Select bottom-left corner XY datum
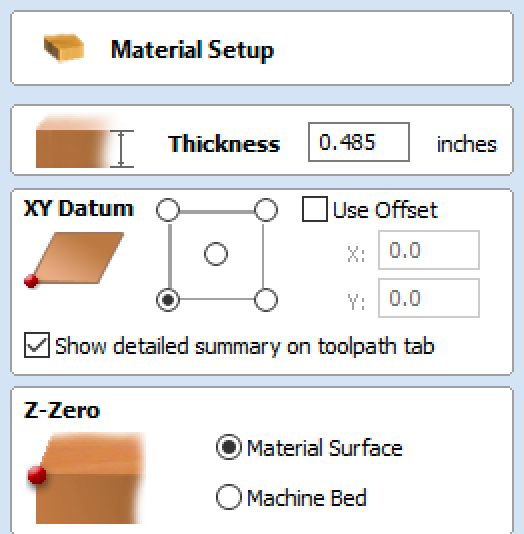Viewport: 524px width, 534px height. pyautogui.click(x=168, y=300)
